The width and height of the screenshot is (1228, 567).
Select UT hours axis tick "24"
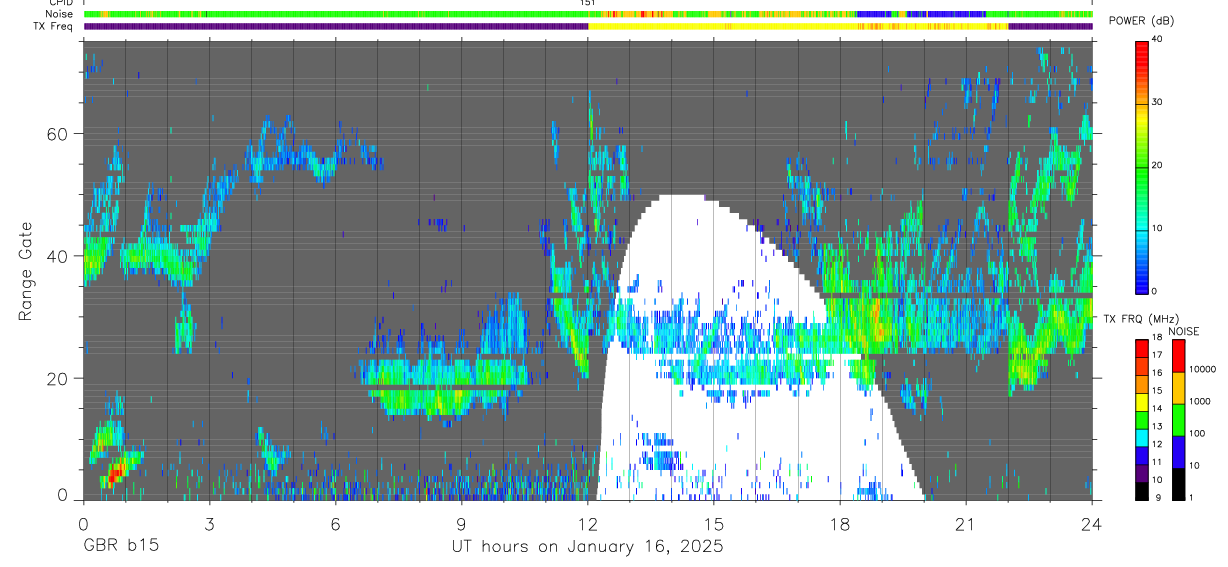[x=1092, y=524]
